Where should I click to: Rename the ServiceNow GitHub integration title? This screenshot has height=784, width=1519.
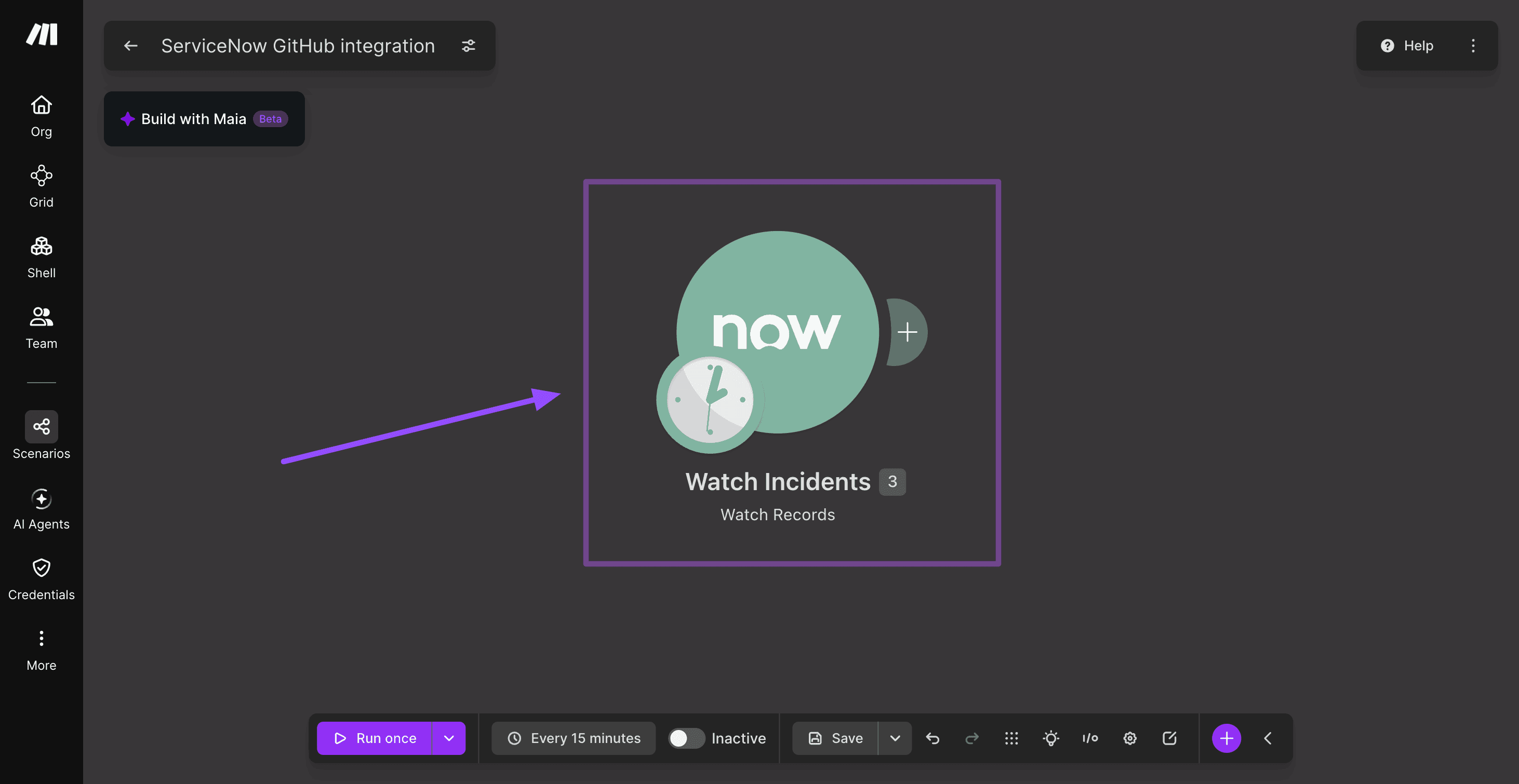click(x=298, y=46)
